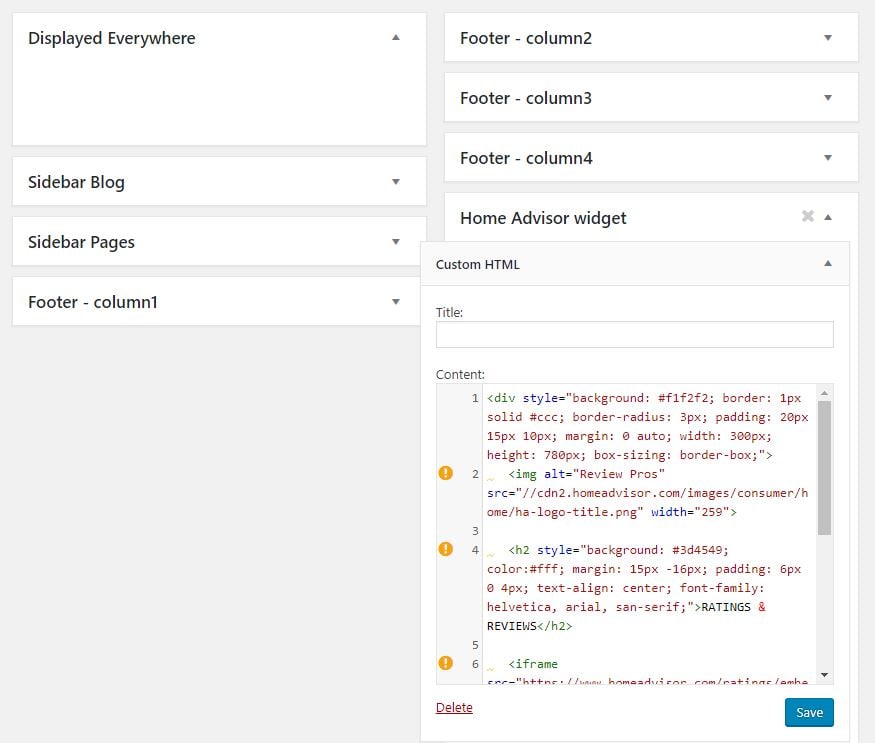Viewport: 875px width, 743px height.
Task: Click the '<h2 style=' tag in code
Action: (x=544, y=550)
